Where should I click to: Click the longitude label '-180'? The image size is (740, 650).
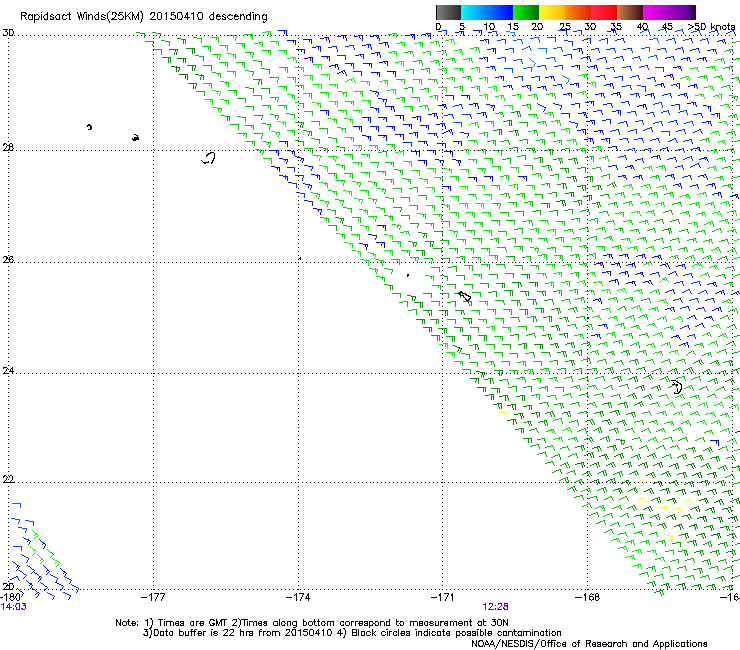pyautogui.click(x=10, y=596)
